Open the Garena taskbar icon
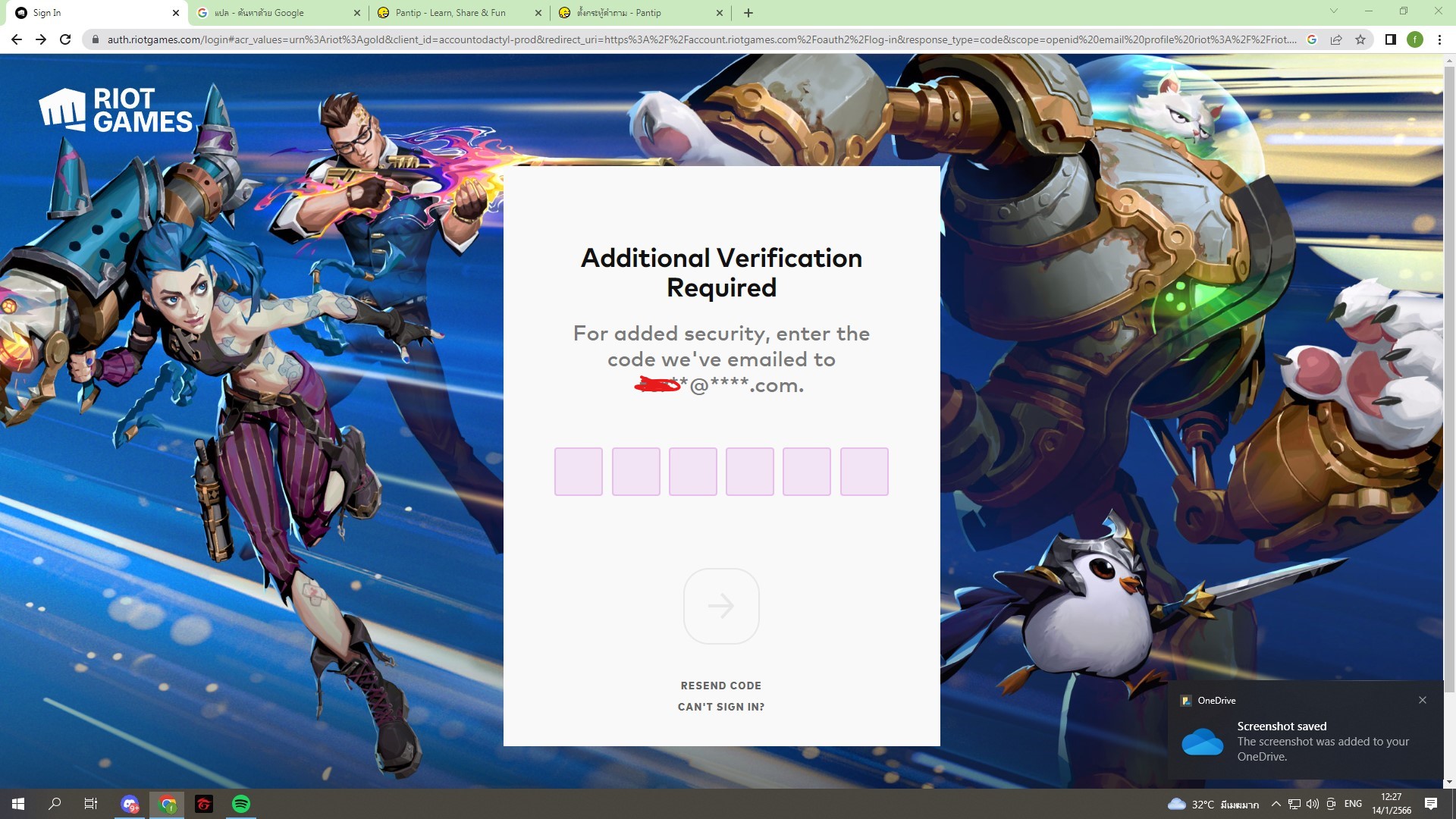Image resolution: width=1456 pixels, height=819 pixels. [x=204, y=804]
